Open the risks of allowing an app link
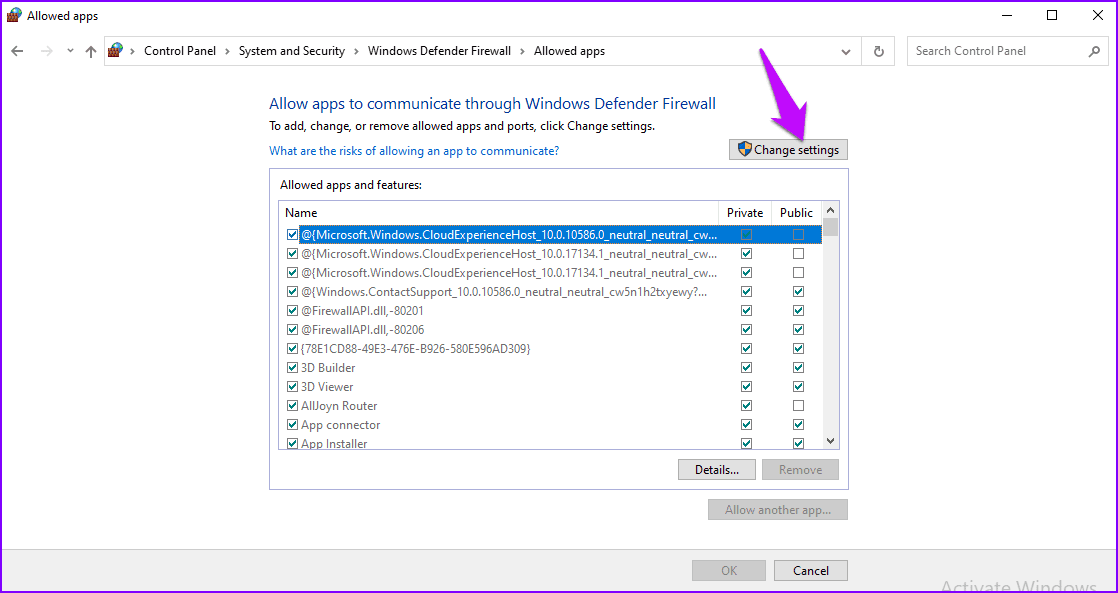Image resolution: width=1118 pixels, height=593 pixels. click(x=414, y=151)
